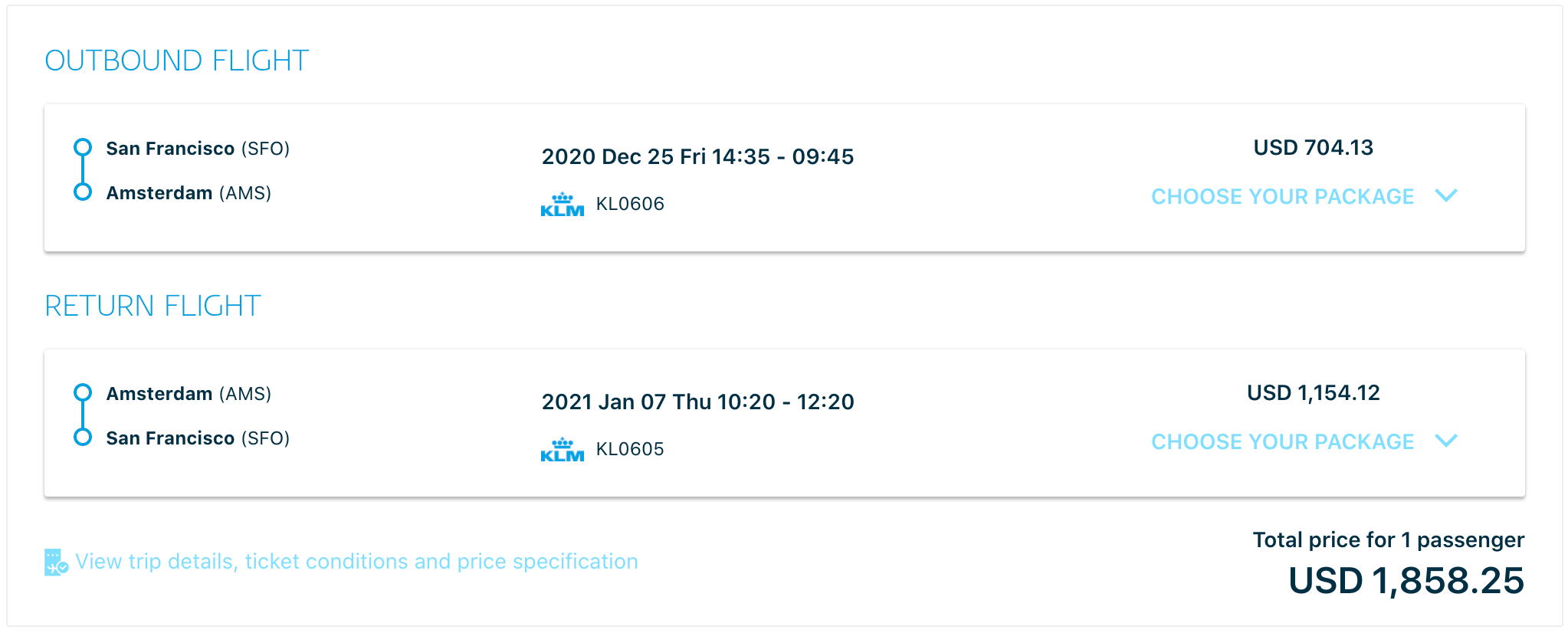Click the outbound date 2020 Dec 25 Fri

[x=623, y=157]
